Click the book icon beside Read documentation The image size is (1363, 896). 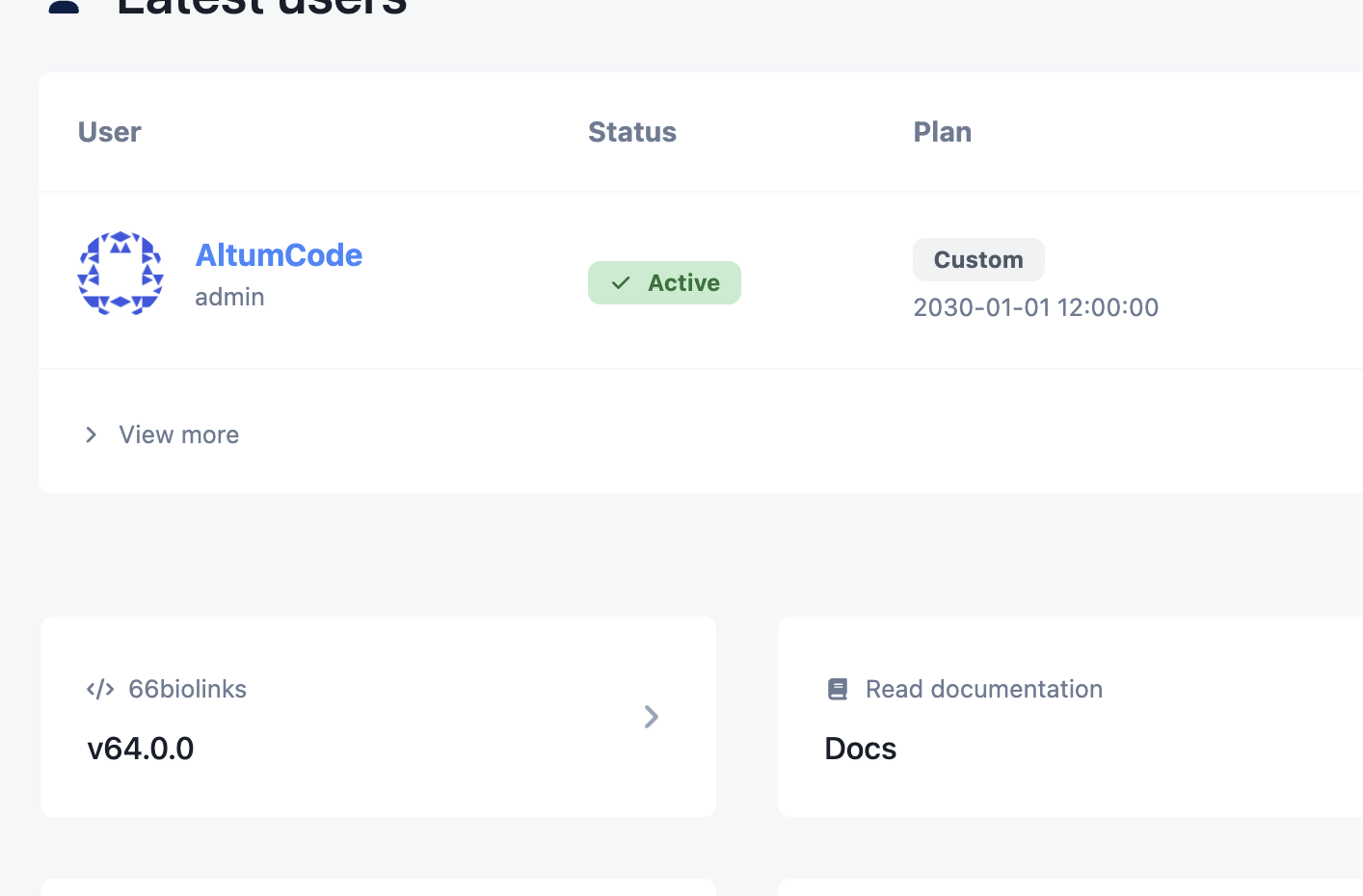(x=838, y=689)
